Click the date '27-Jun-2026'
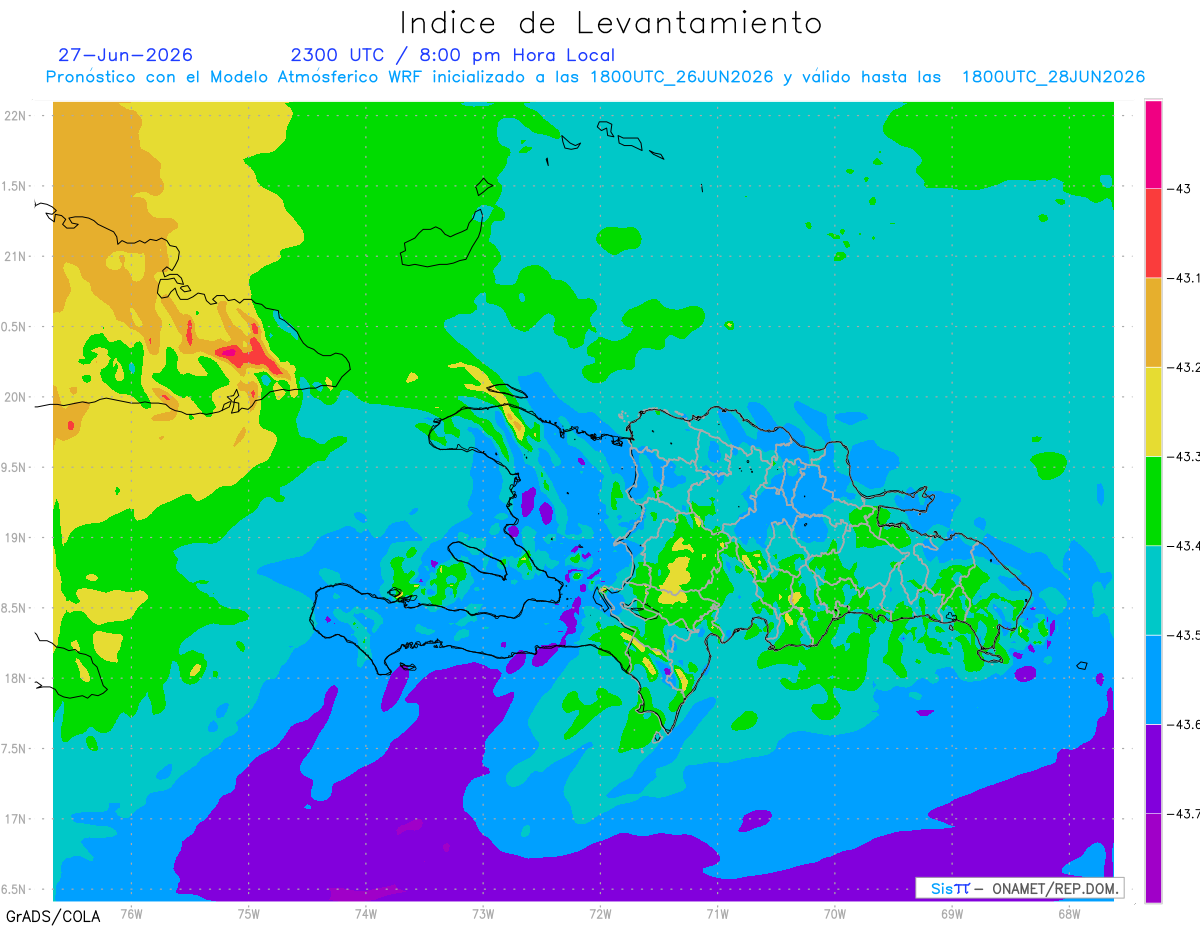Viewport: 1200px width, 927px height. click(x=126, y=55)
